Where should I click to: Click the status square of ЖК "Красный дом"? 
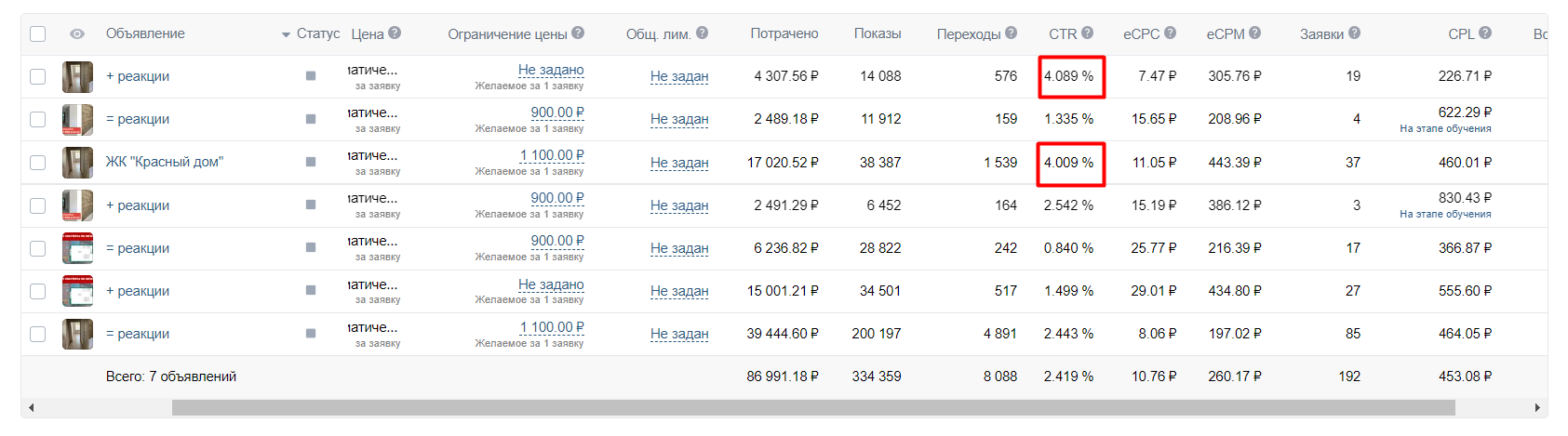(x=311, y=162)
